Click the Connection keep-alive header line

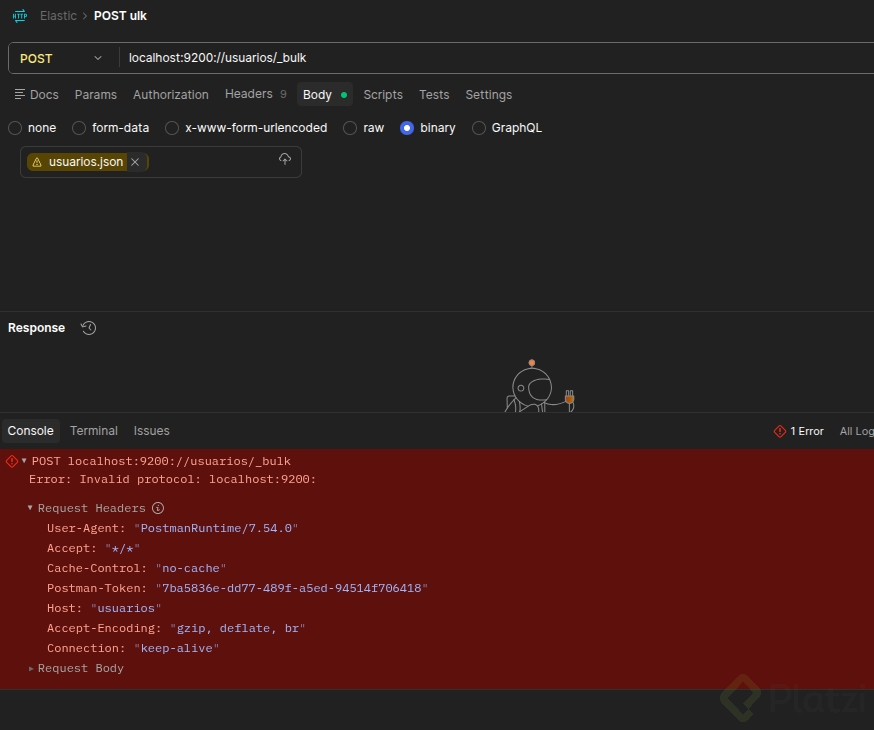click(x=133, y=649)
